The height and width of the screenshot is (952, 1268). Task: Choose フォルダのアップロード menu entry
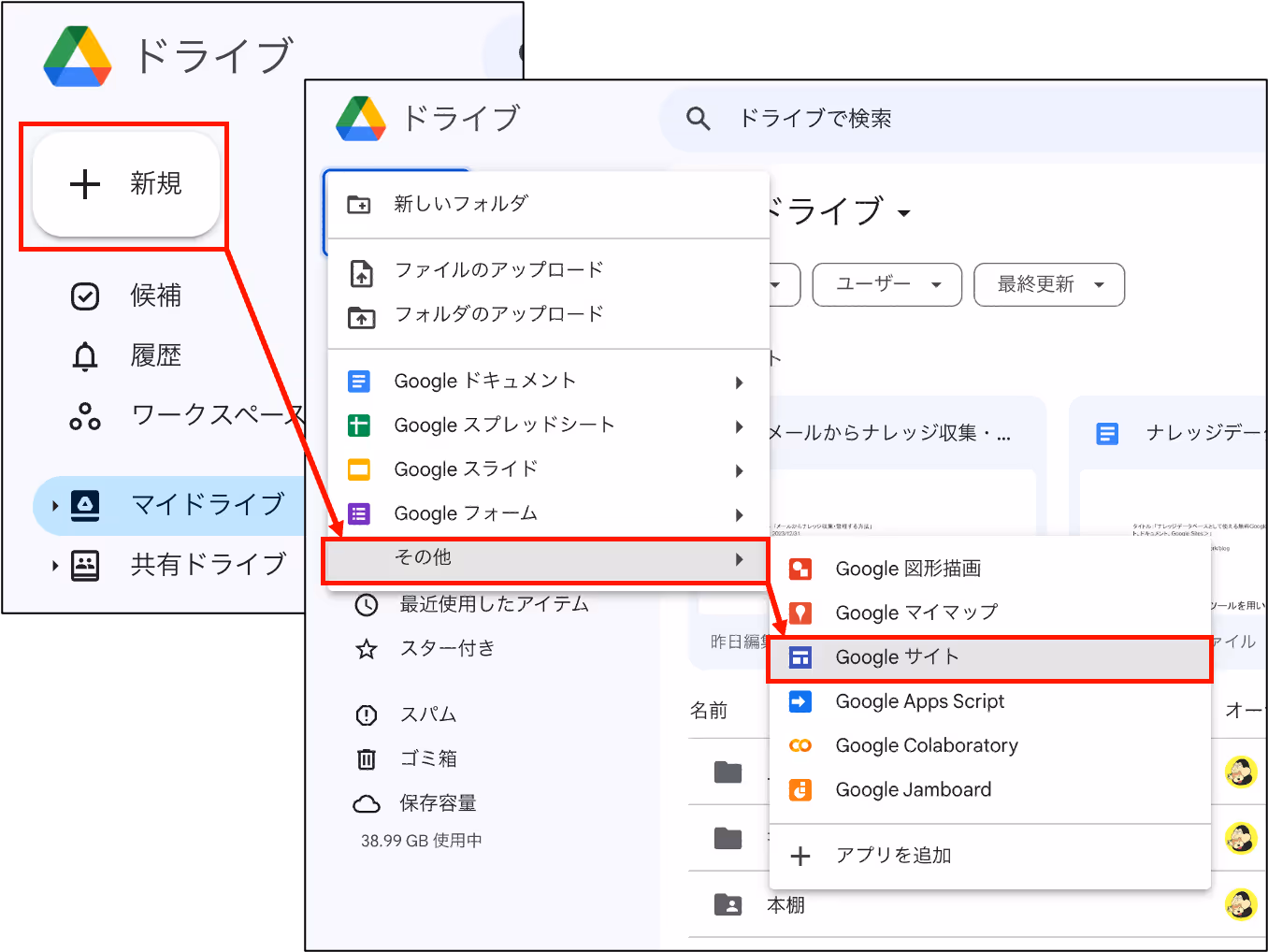[548, 315]
